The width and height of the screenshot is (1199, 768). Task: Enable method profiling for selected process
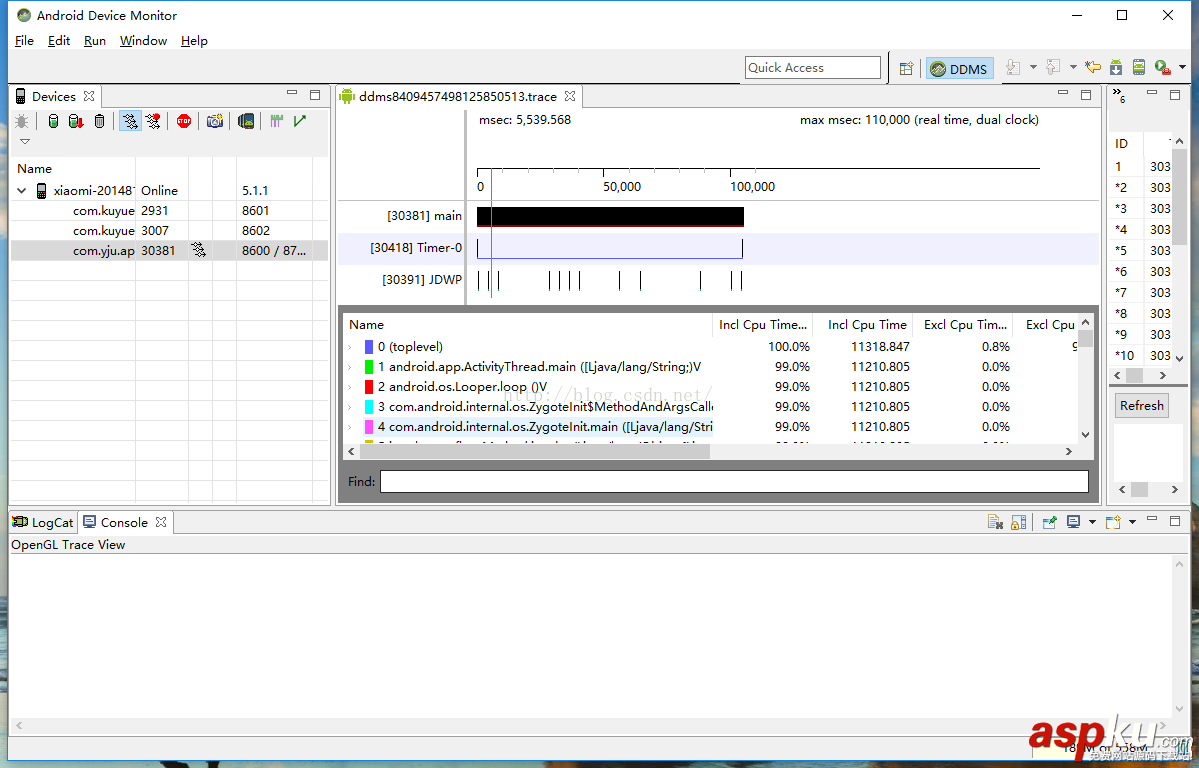(x=153, y=120)
